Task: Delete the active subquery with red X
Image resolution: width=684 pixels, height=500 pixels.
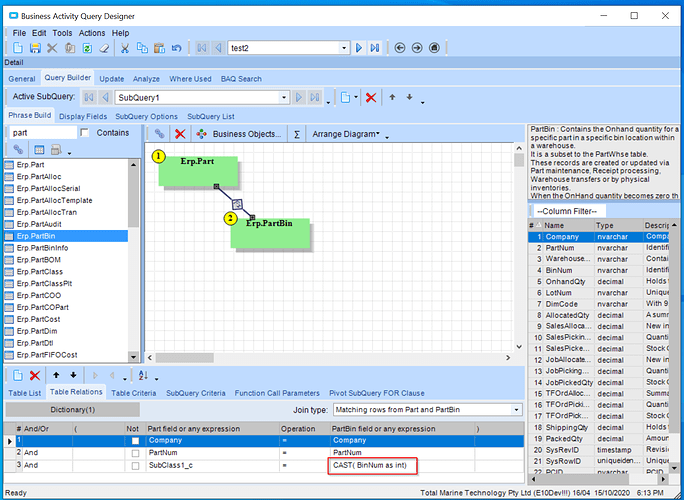Action: point(371,97)
